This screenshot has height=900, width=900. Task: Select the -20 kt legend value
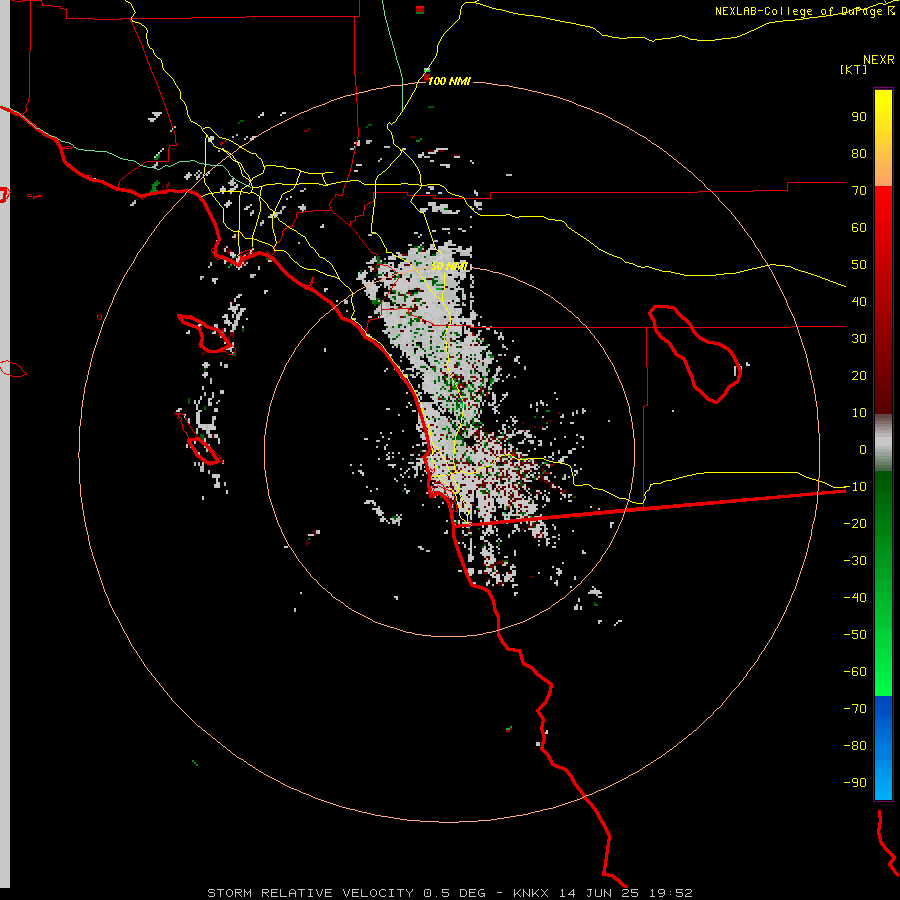pos(855,524)
